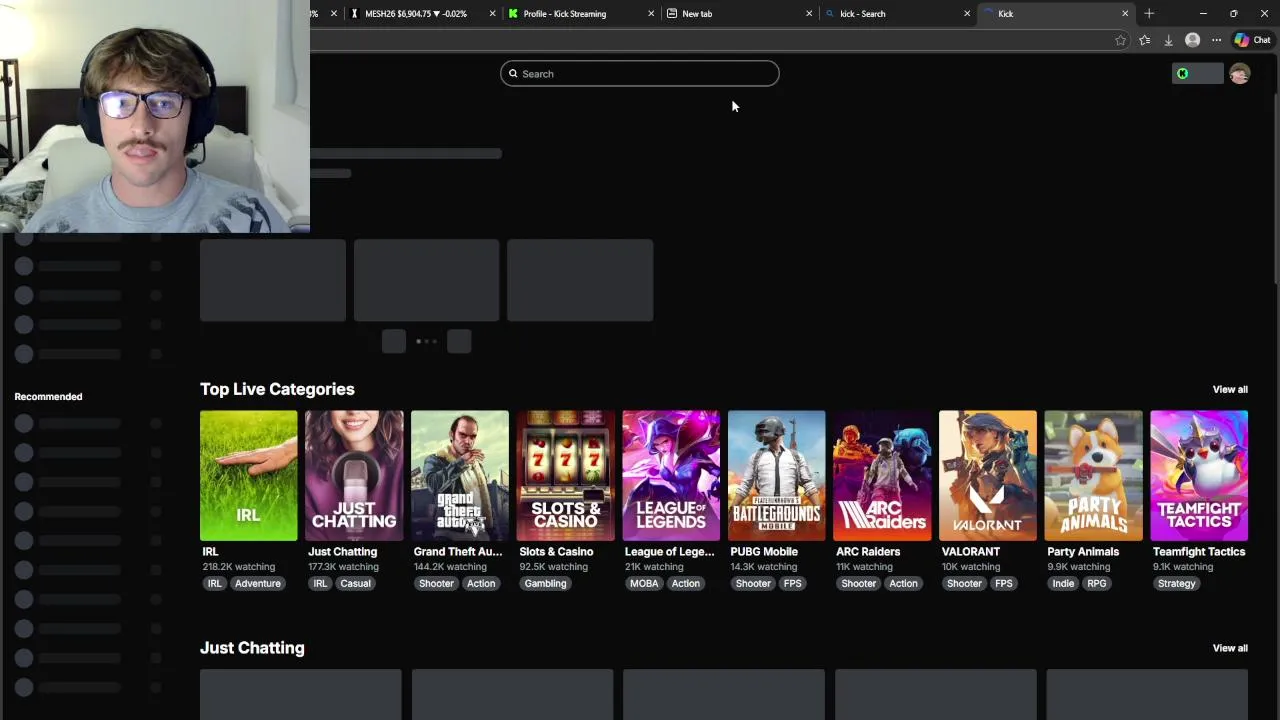Open the IRL category thumbnail

[x=248, y=475]
